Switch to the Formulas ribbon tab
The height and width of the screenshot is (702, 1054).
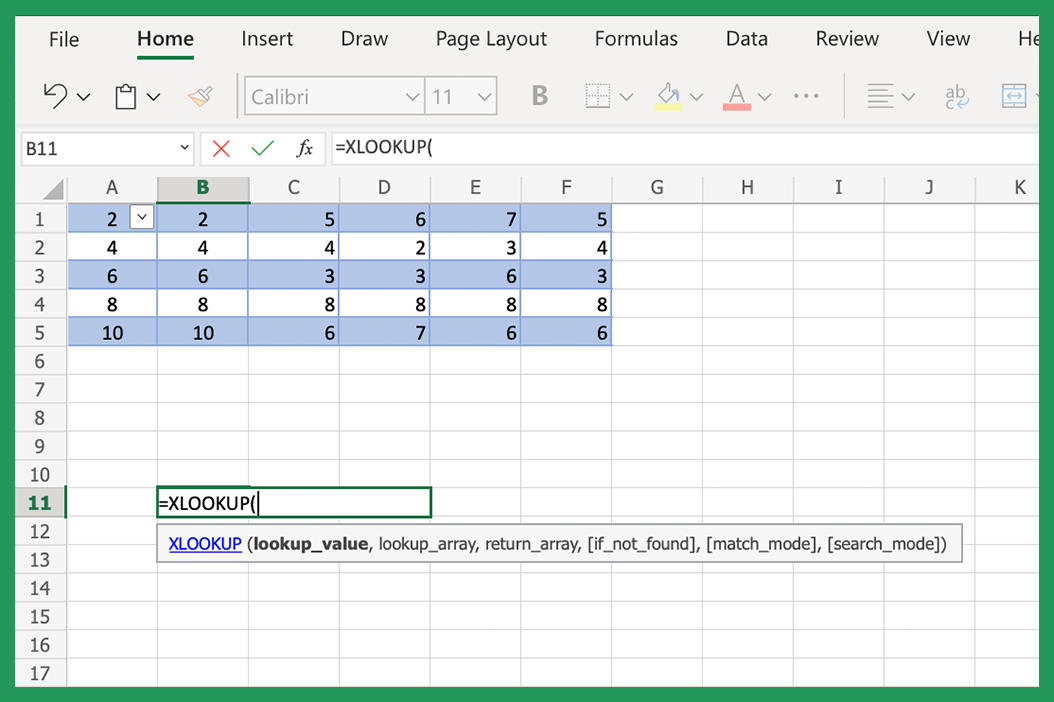[x=636, y=39]
